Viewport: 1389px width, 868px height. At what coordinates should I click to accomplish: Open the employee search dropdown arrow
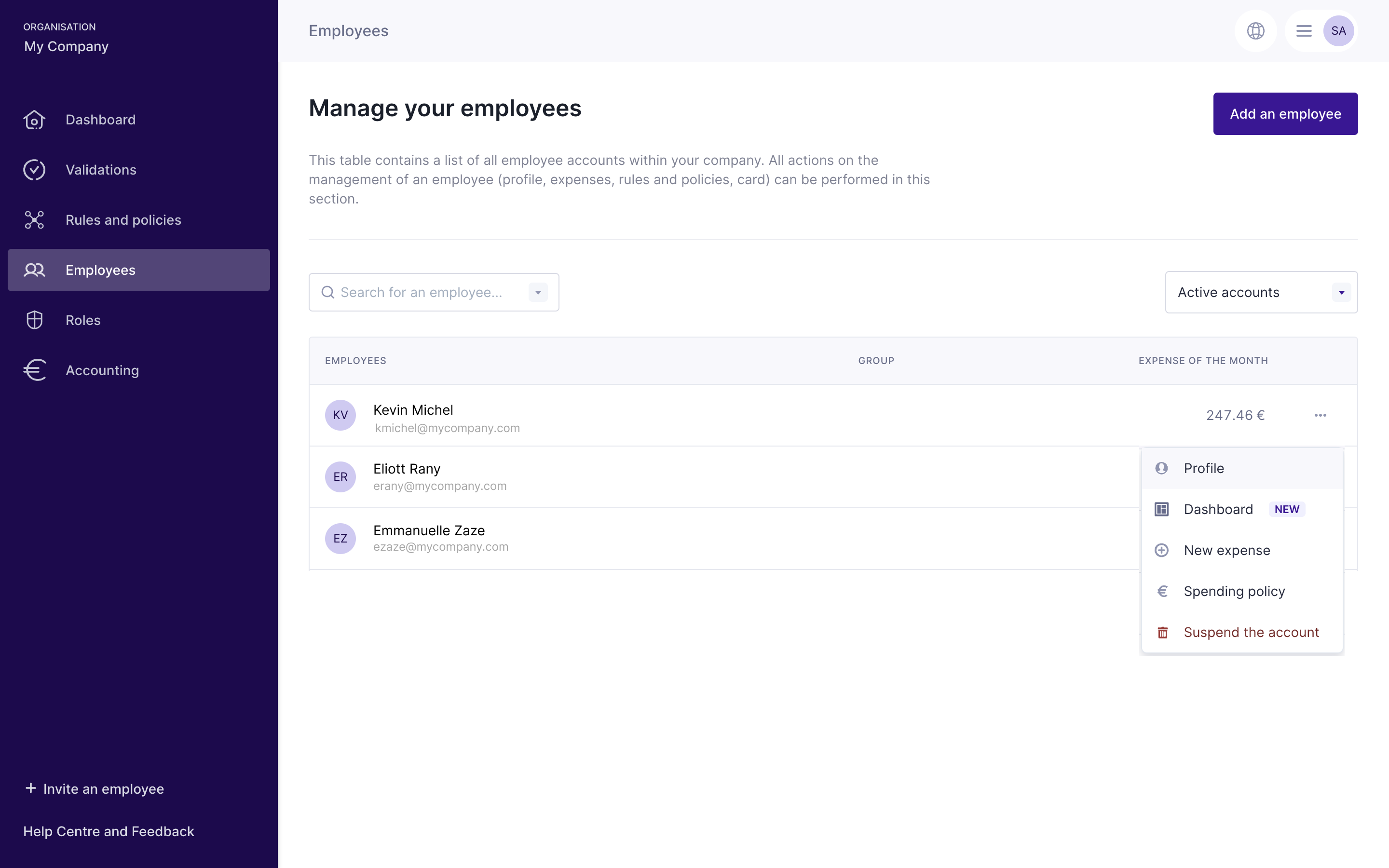click(x=538, y=293)
